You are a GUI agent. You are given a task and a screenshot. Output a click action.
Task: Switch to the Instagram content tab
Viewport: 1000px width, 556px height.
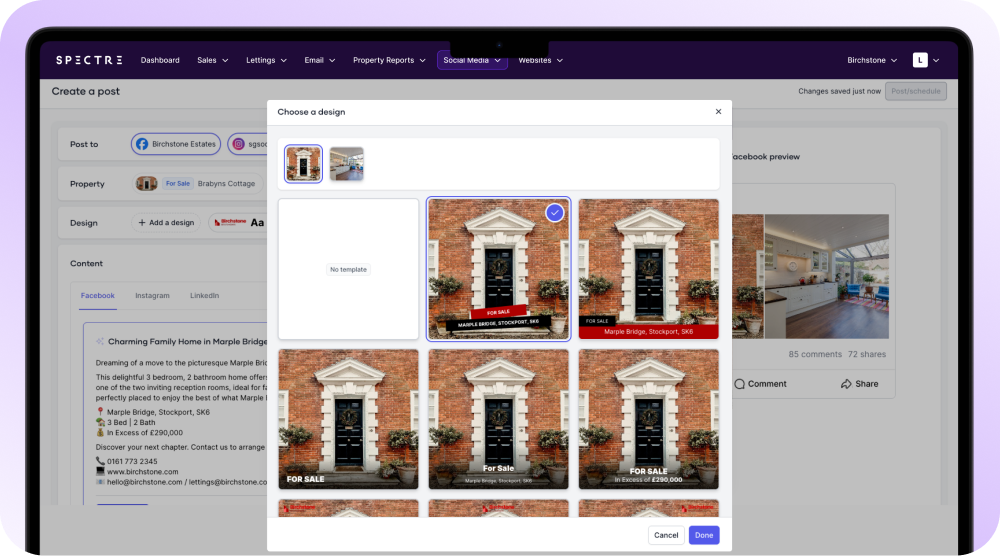pyautogui.click(x=152, y=296)
